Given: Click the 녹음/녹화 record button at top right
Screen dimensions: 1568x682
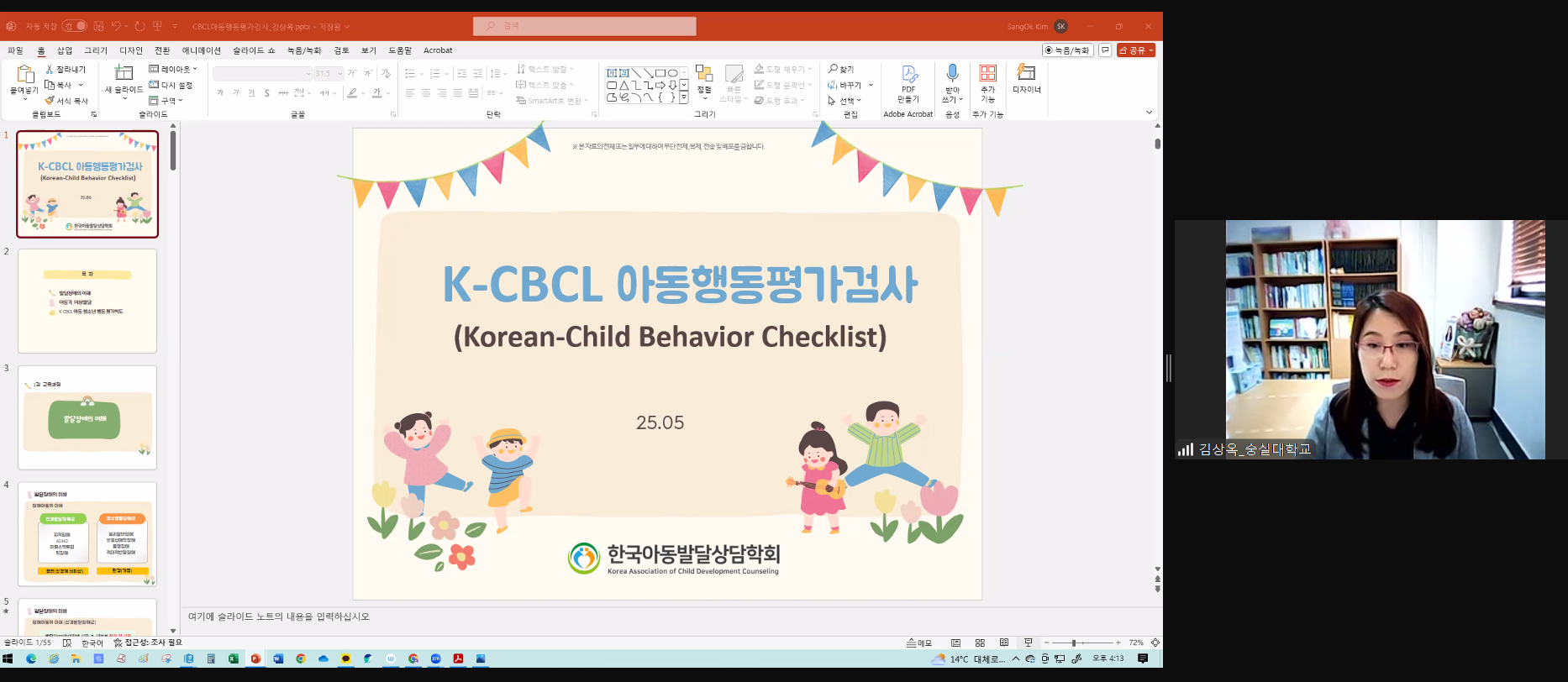Looking at the screenshot, I should [1067, 50].
